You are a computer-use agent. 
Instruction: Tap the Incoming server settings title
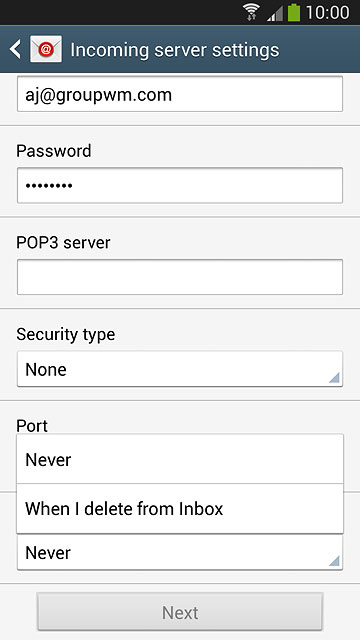tap(175, 50)
